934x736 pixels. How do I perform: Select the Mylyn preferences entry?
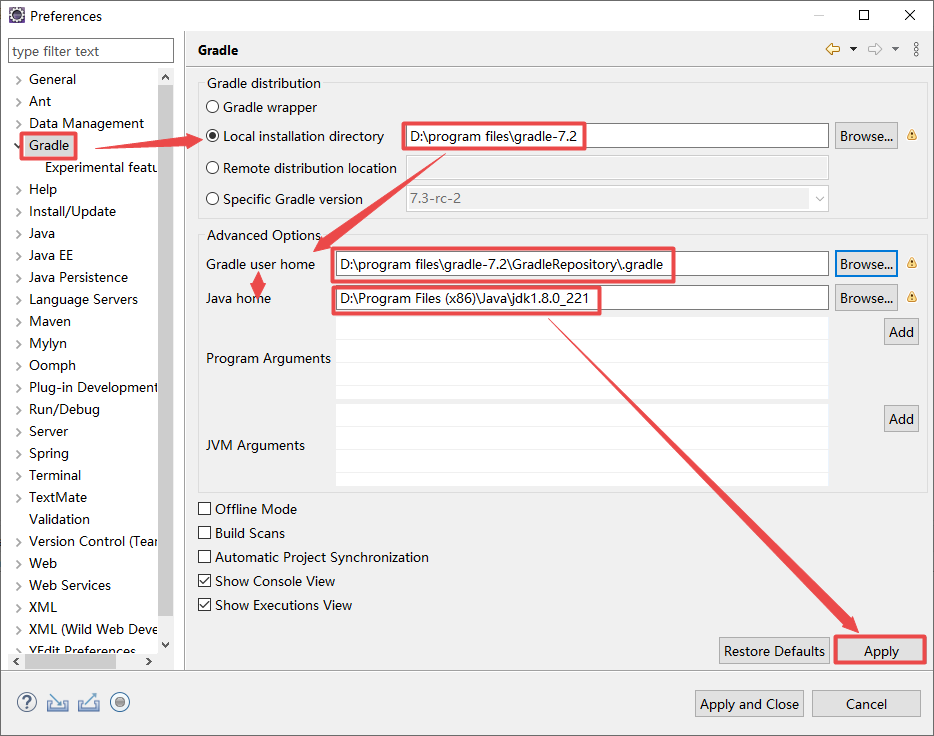point(48,344)
